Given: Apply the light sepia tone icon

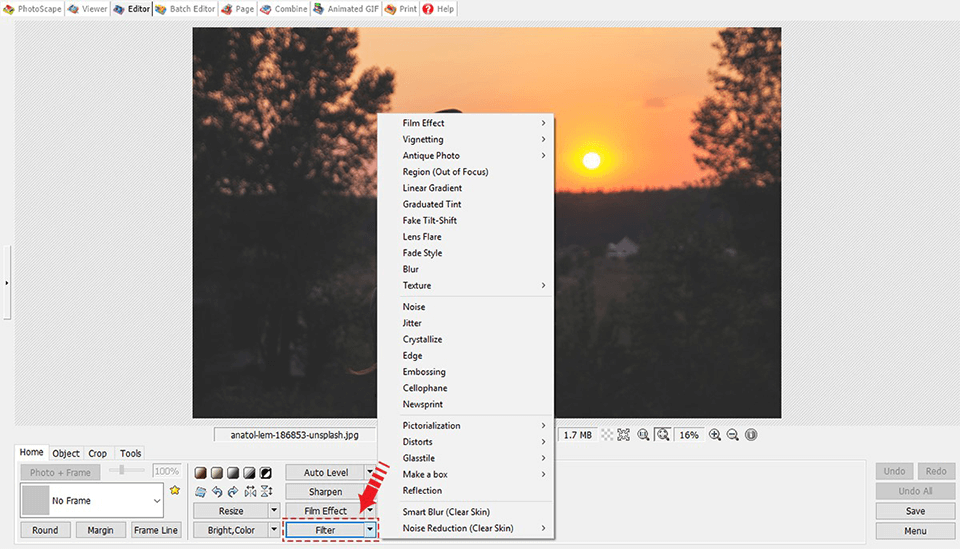Looking at the screenshot, I should tap(217, 473).
